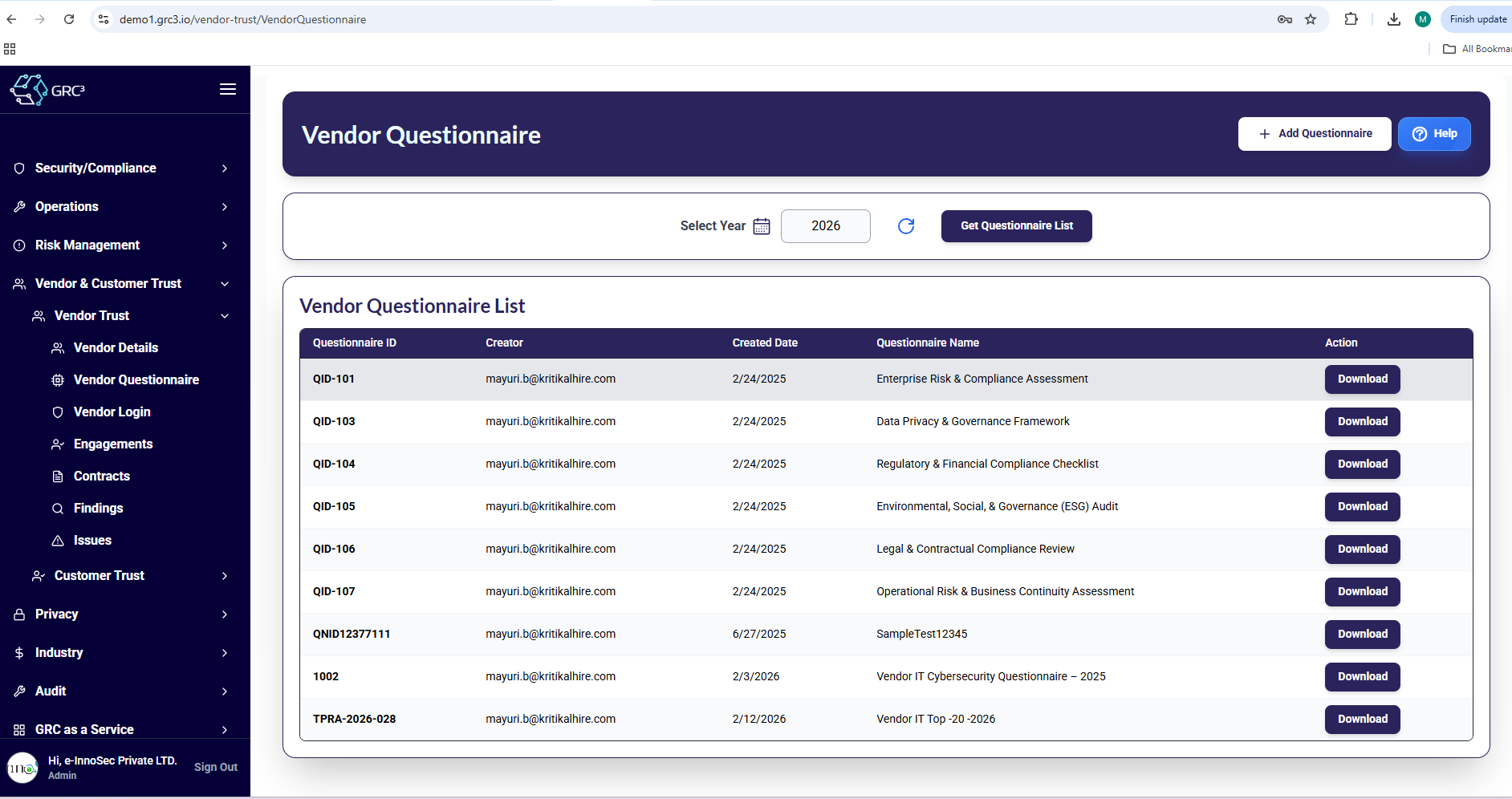
Task: Open Vendor Details in the sidebar
Action: [116, 348]
